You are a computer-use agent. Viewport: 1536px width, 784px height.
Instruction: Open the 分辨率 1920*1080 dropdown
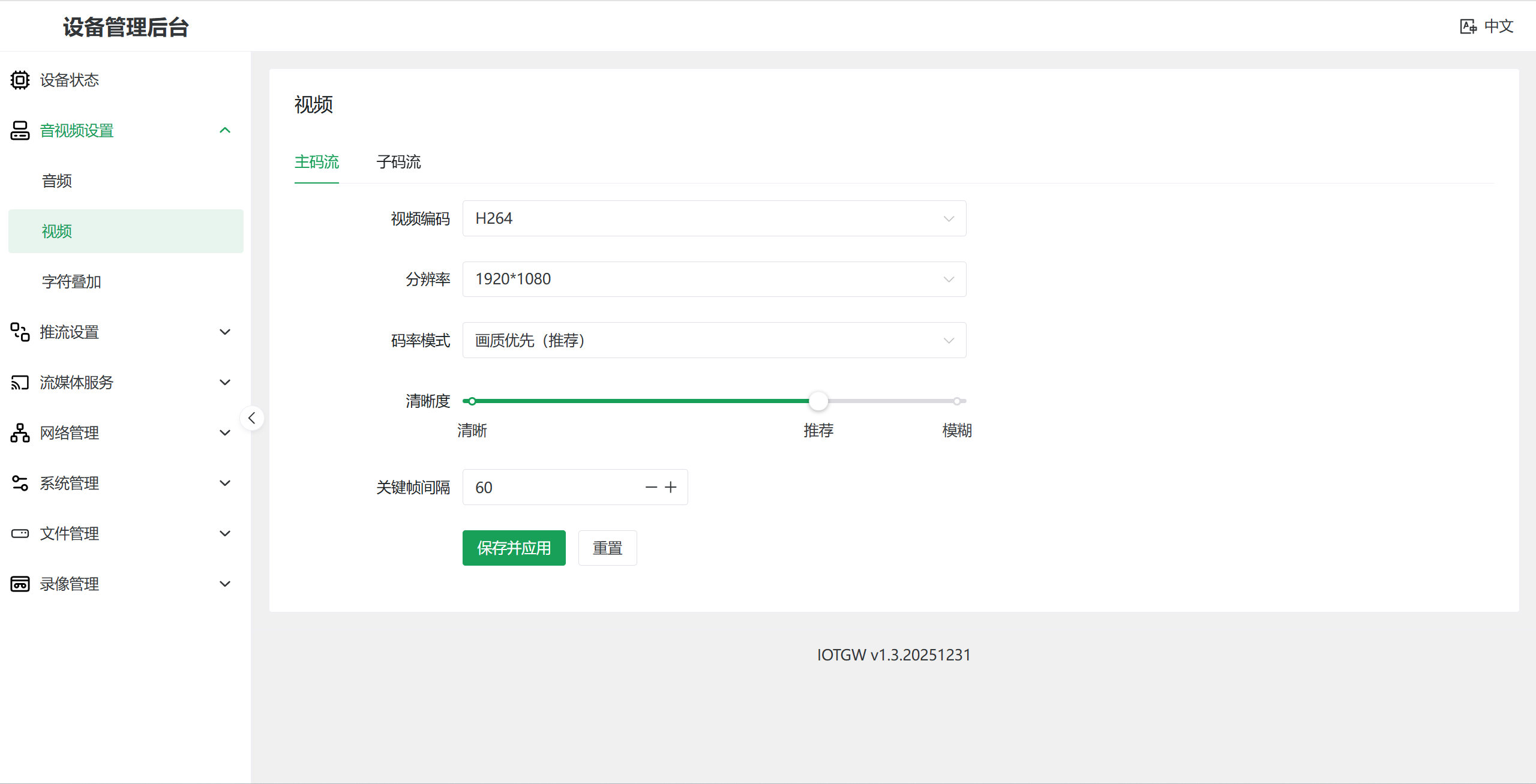pyautogui.click(x=714, y=279)
